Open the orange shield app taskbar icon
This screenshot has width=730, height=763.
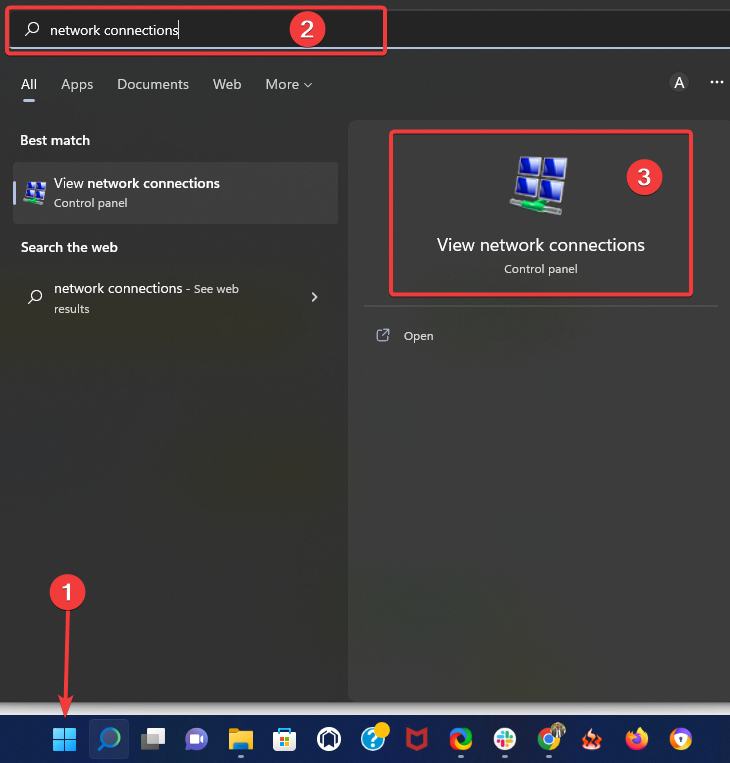click(x=680, y=740)
